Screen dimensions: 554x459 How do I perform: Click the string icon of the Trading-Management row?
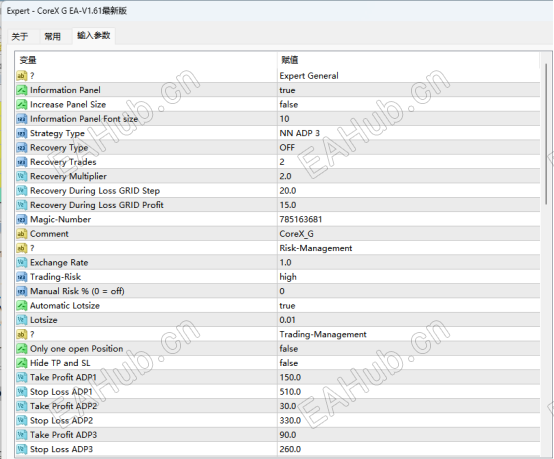tap(22, 335)
